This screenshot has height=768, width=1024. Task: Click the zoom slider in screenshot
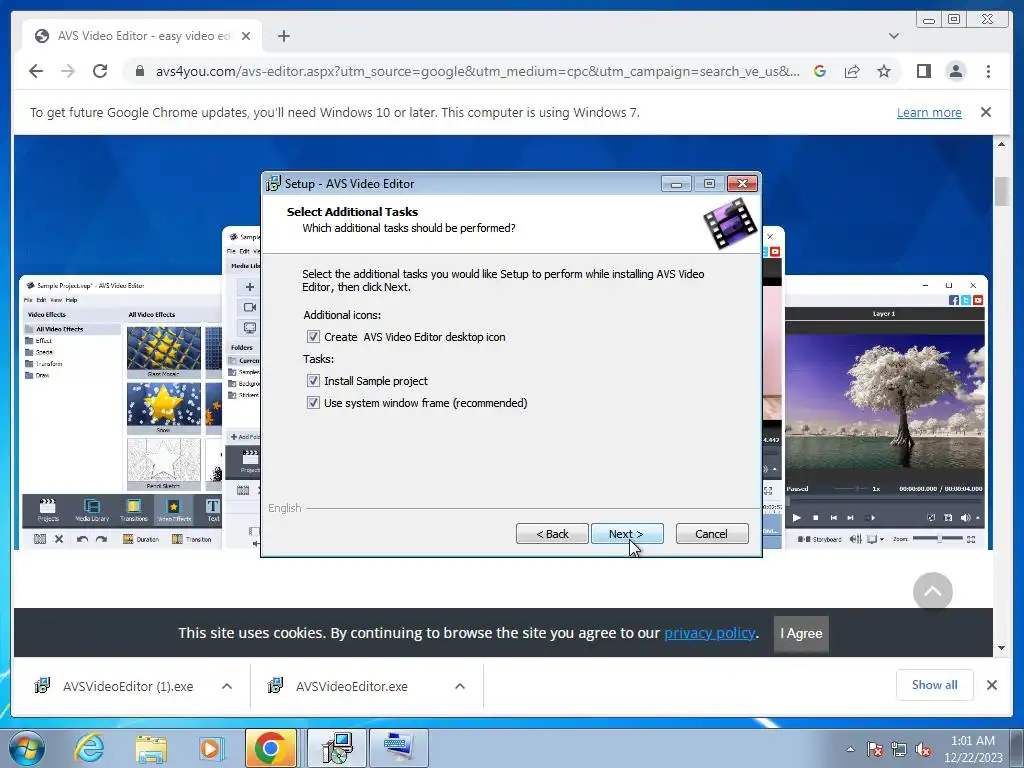(x=938, y=538)
